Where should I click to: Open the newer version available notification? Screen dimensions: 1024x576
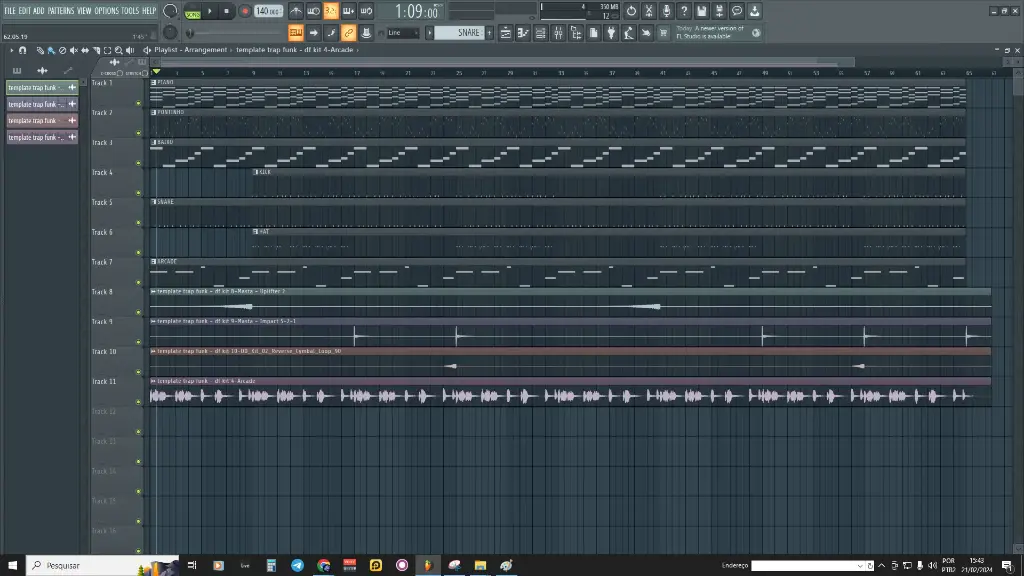pyautogui.click(x=718, y=33)
